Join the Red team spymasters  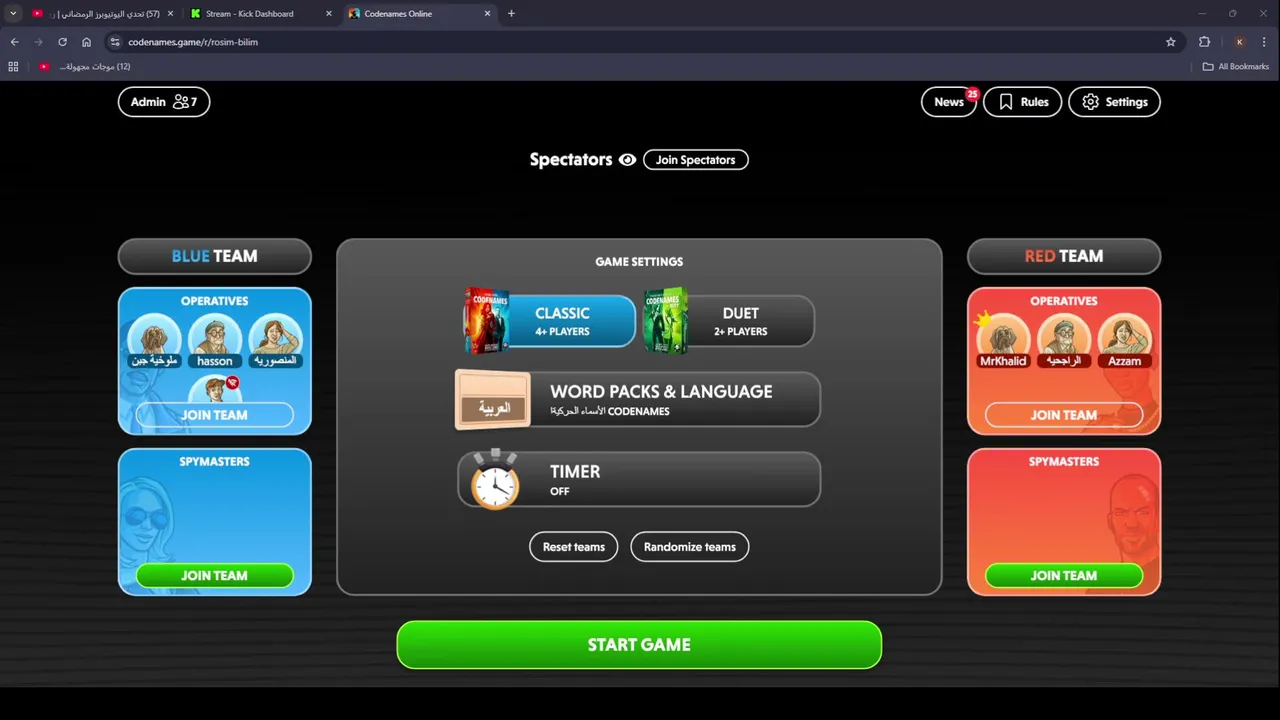[x=1064, y=575]
